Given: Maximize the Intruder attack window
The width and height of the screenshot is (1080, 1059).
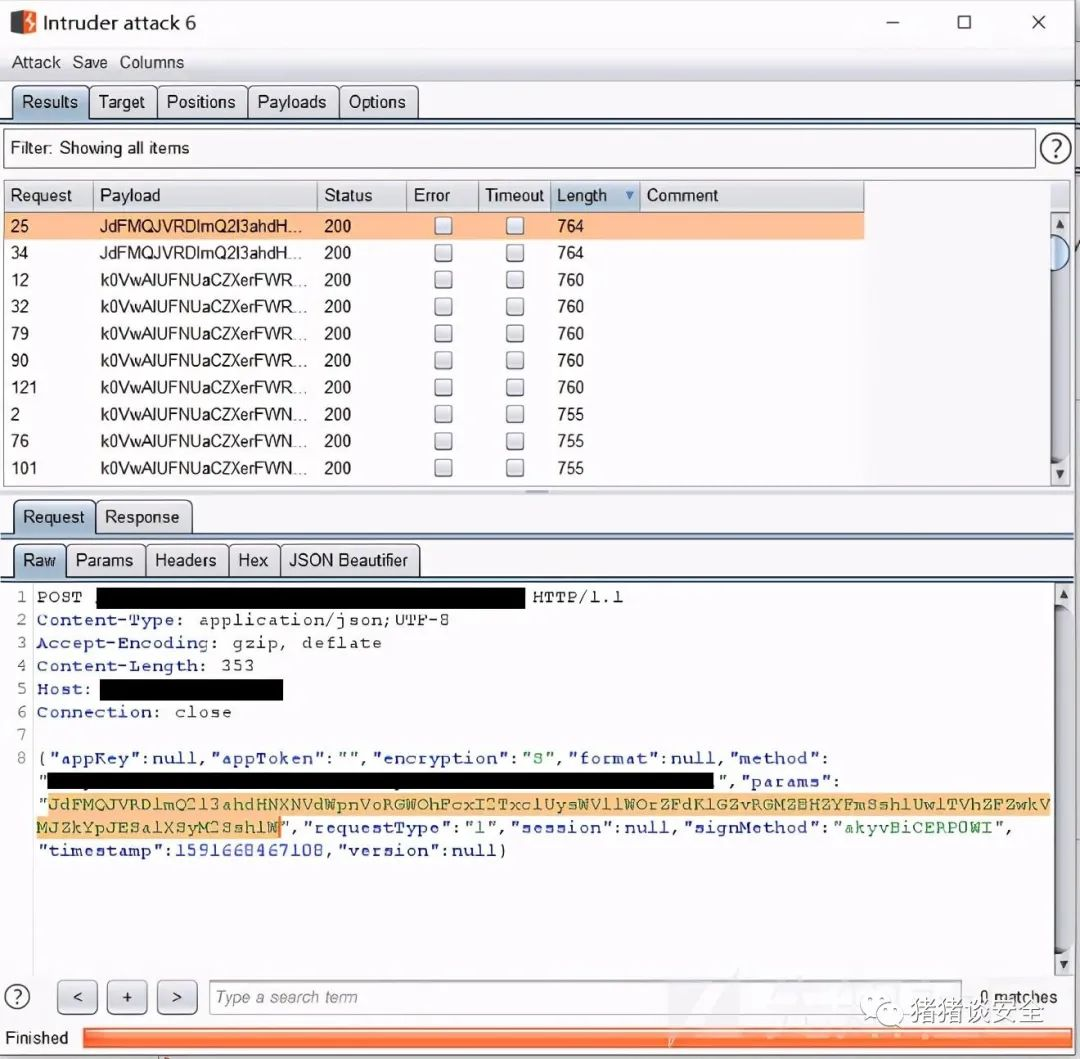Looking at the screenshot, I should (964, 22).
